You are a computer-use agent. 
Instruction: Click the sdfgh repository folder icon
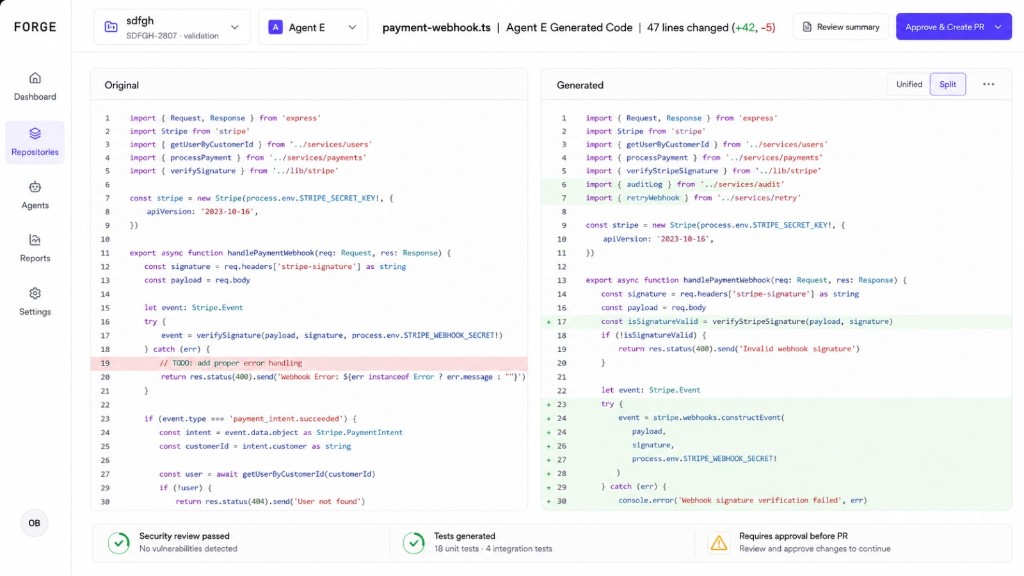pyautogui.click(x=111, y=27)
